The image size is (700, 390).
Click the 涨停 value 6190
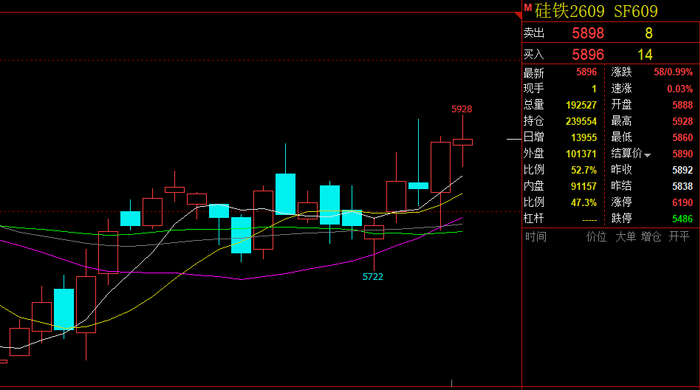683,203
